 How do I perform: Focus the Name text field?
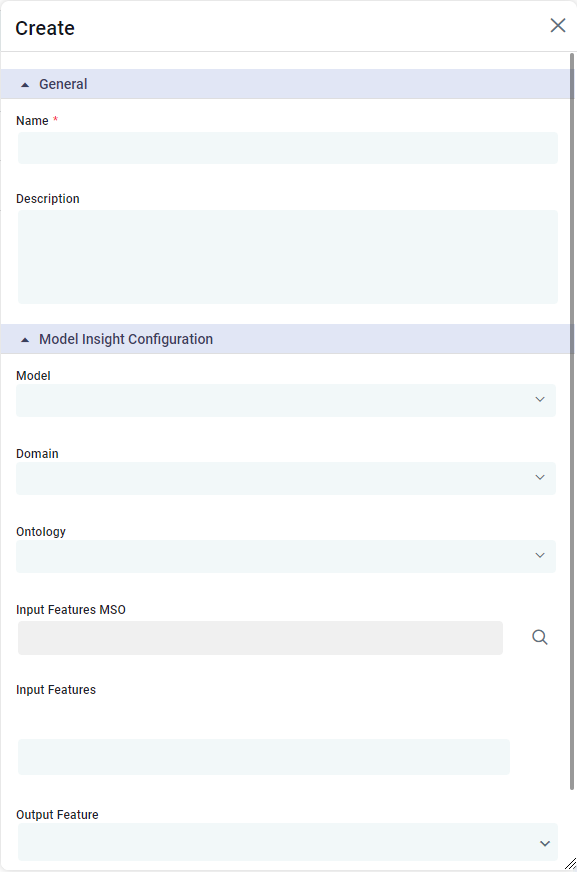287,148
